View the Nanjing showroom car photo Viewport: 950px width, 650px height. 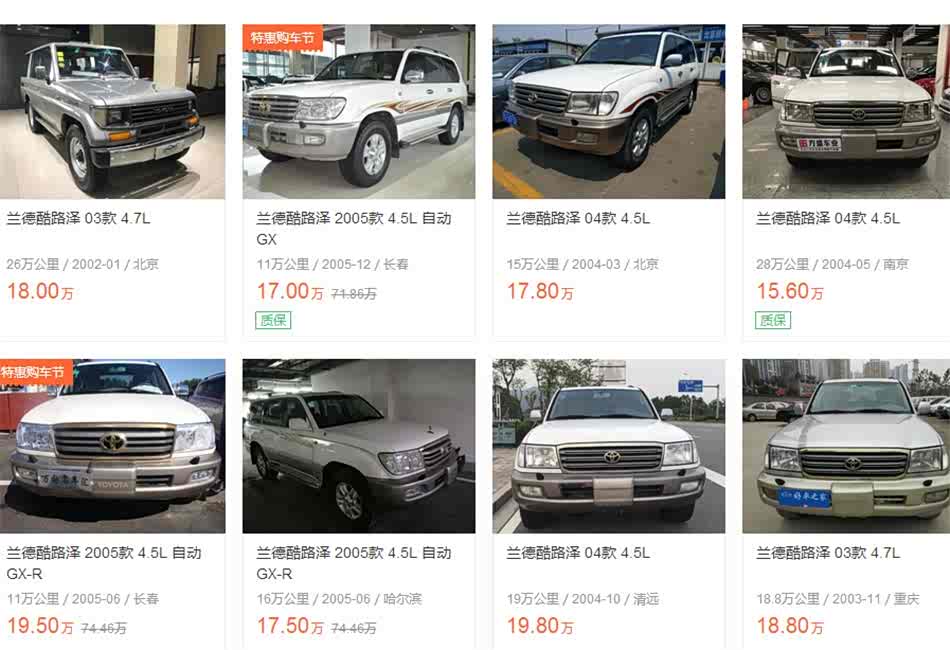click(846, 111)
